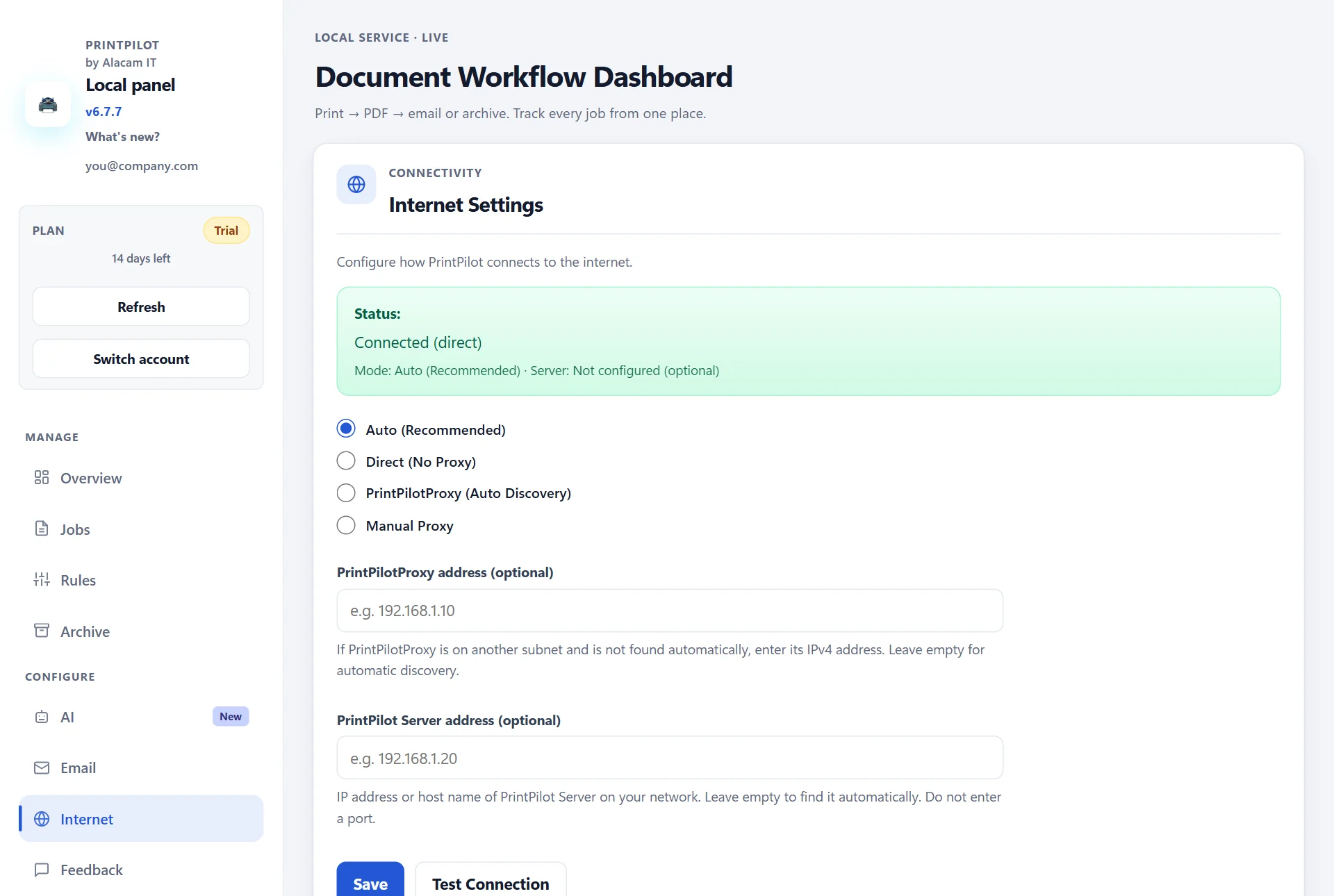Click the New badge next to AI
This screenshot has height=896, width=1334.
pyautogui.click(x=231, y=717)
